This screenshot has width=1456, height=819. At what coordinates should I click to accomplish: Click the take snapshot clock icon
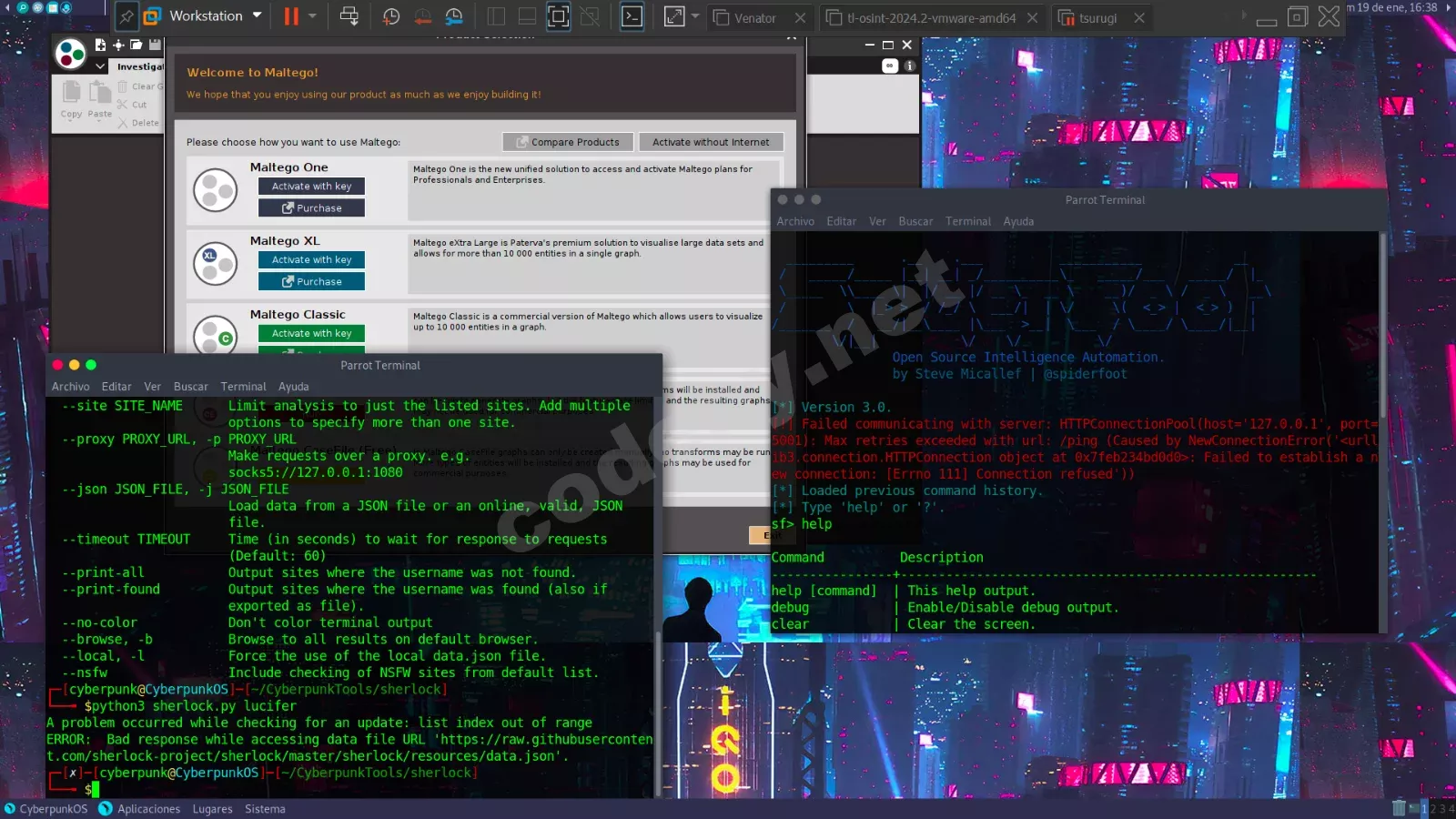[x=391, y=16]
